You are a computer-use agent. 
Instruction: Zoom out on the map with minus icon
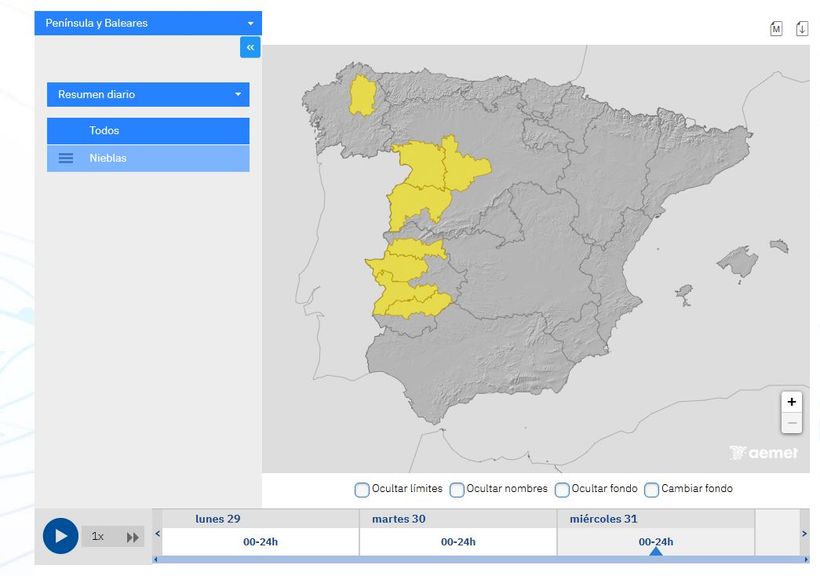[791, 422]
